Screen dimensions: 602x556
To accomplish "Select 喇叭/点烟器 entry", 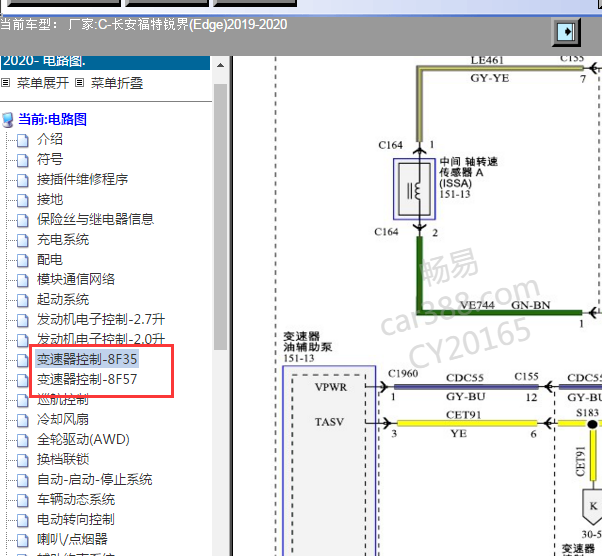I will point(72,539).
